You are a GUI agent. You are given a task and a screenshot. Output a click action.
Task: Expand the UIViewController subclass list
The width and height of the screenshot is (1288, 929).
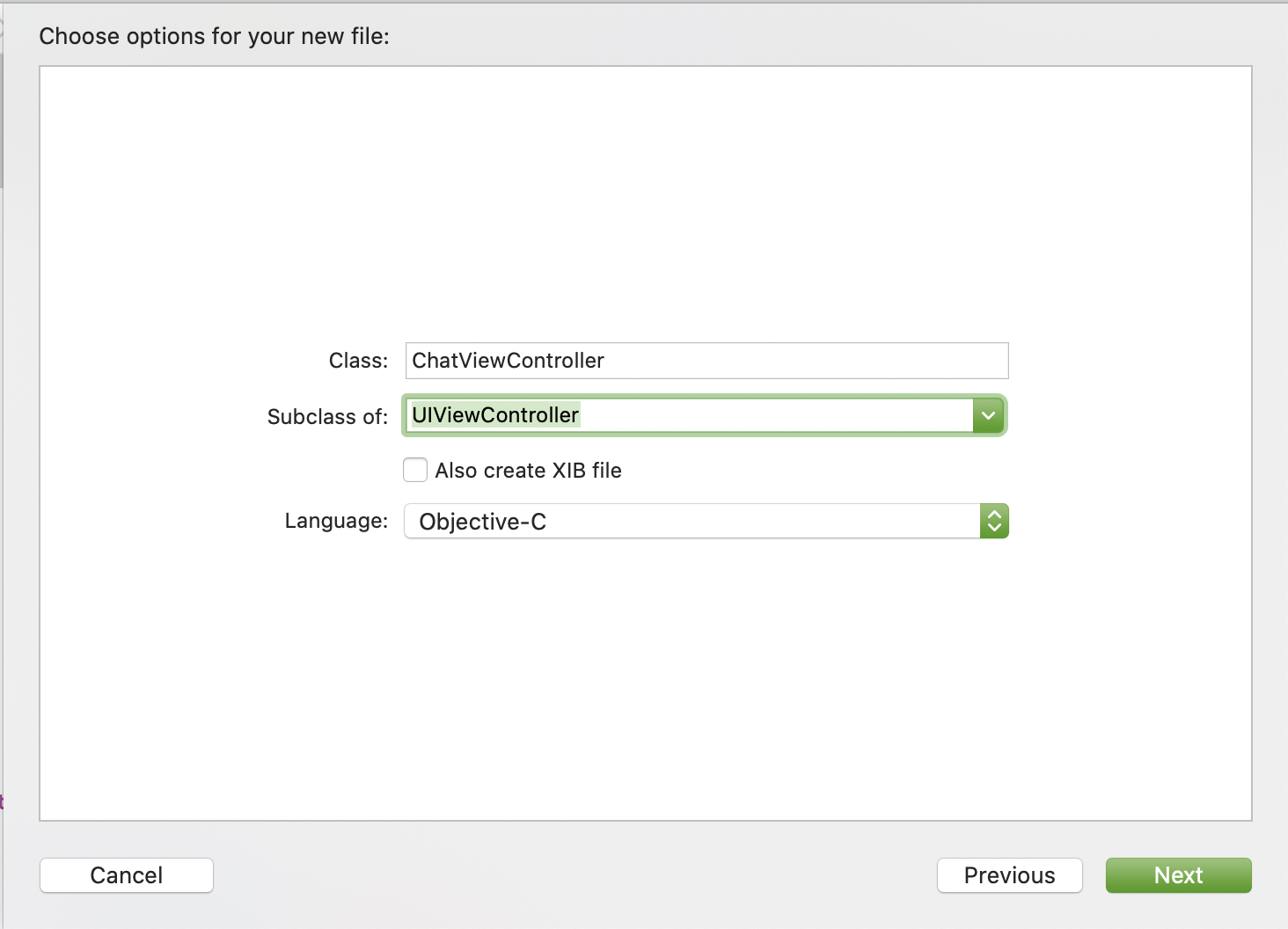pos(989,415)
